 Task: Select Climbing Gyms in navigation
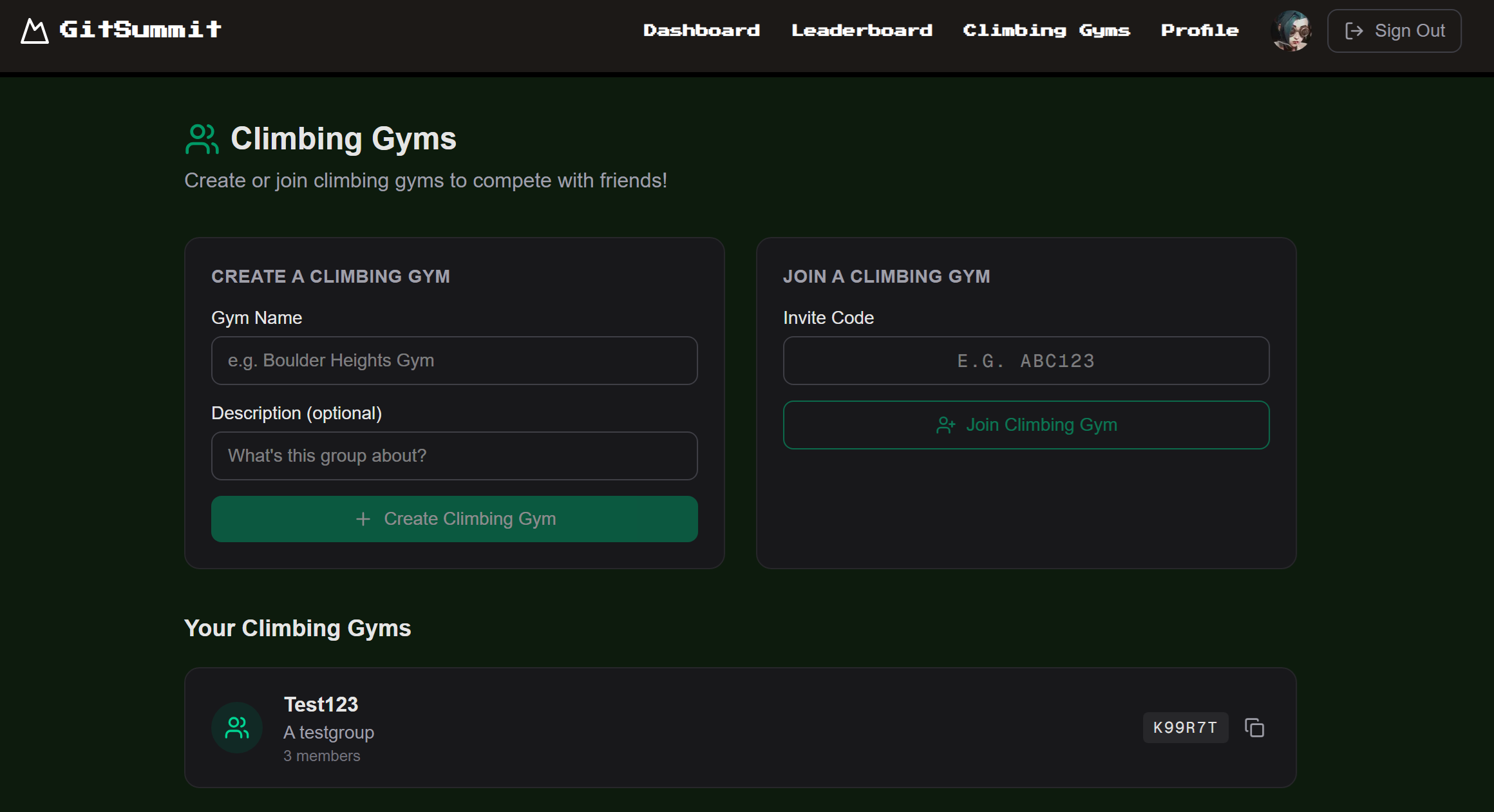click(1046, 30)
